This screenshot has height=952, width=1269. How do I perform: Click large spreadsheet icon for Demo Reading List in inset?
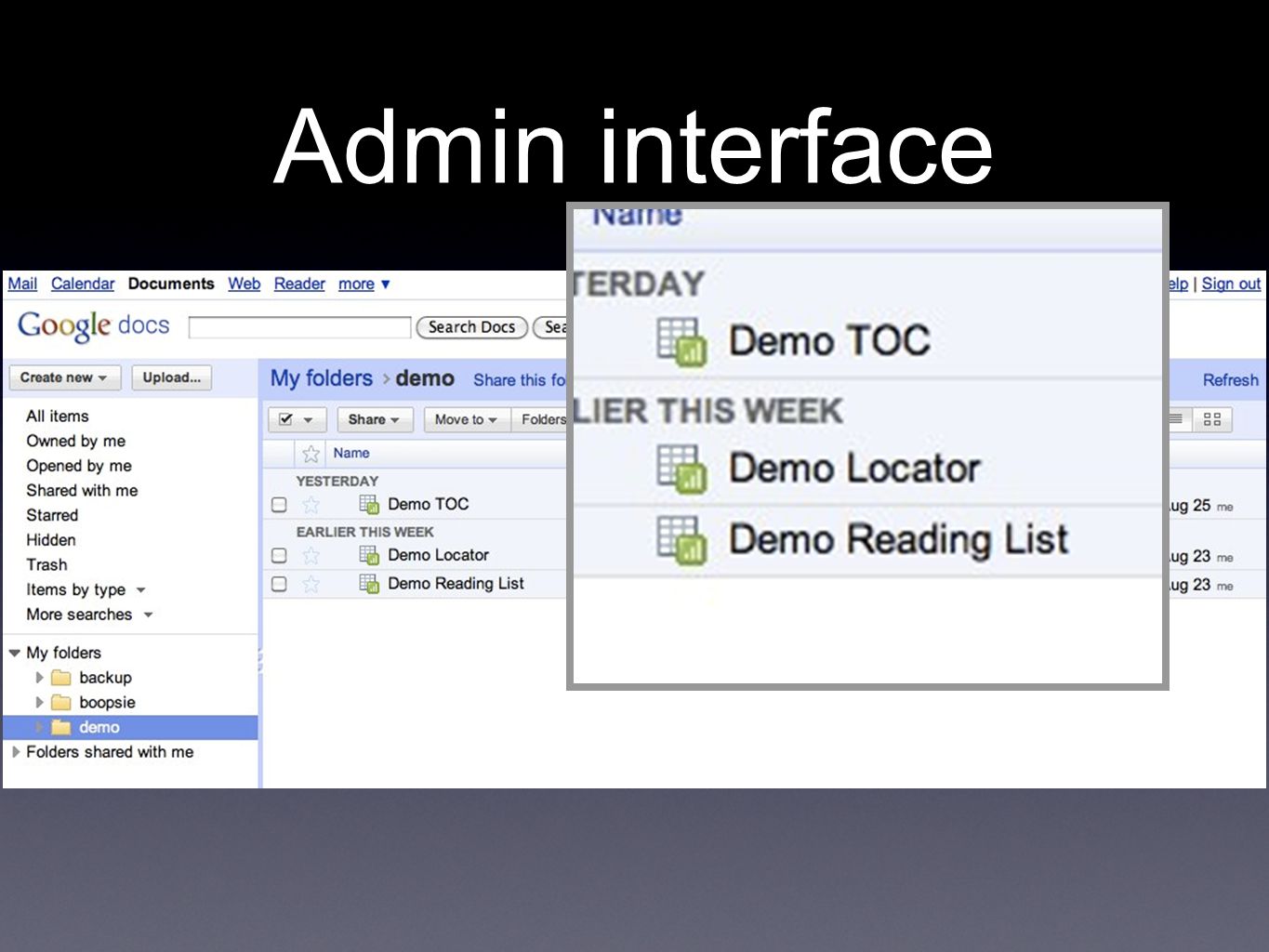[681, 539]
